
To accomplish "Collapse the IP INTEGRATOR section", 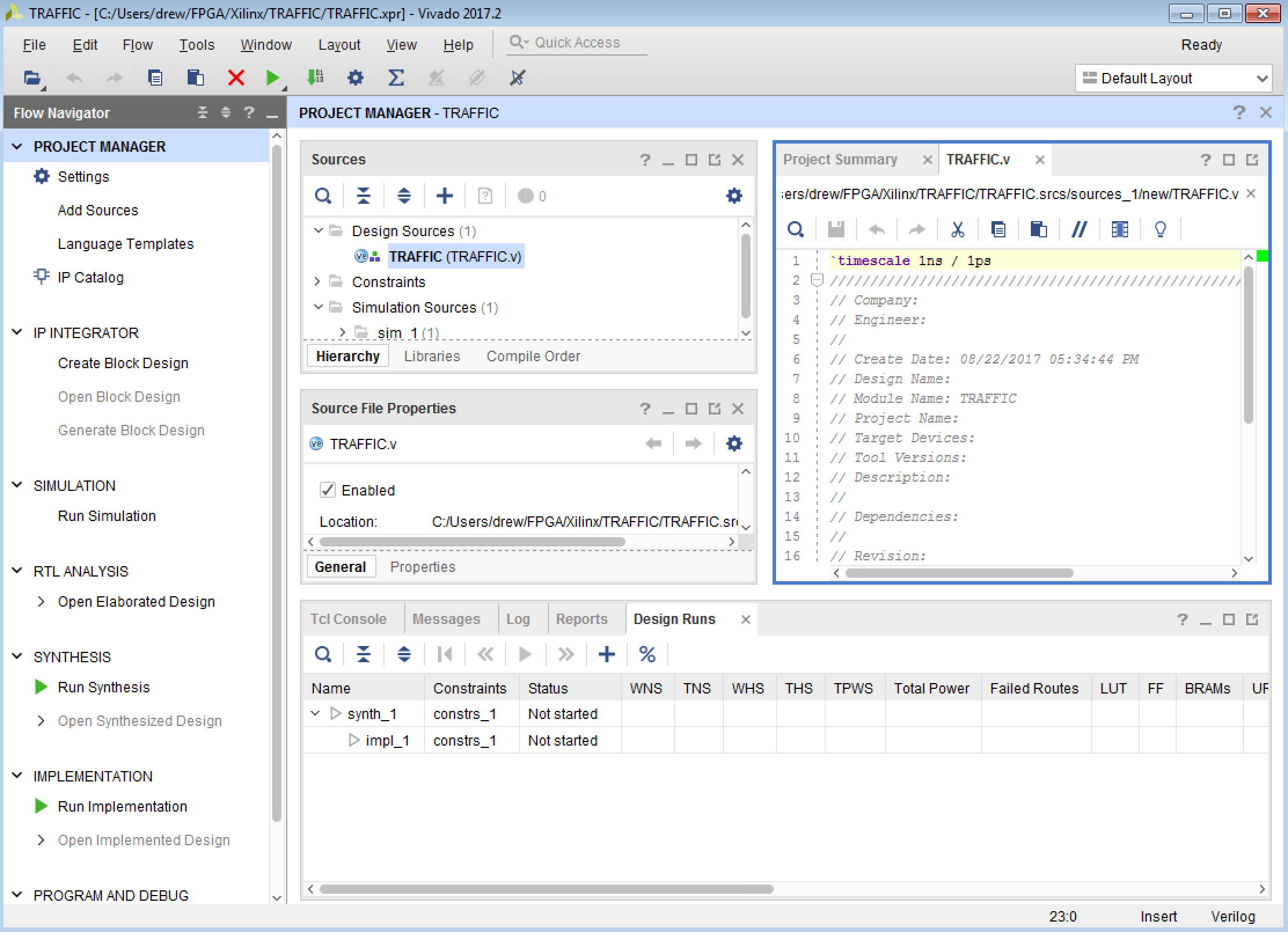I will pyautogui.click(x=17, y=332).
